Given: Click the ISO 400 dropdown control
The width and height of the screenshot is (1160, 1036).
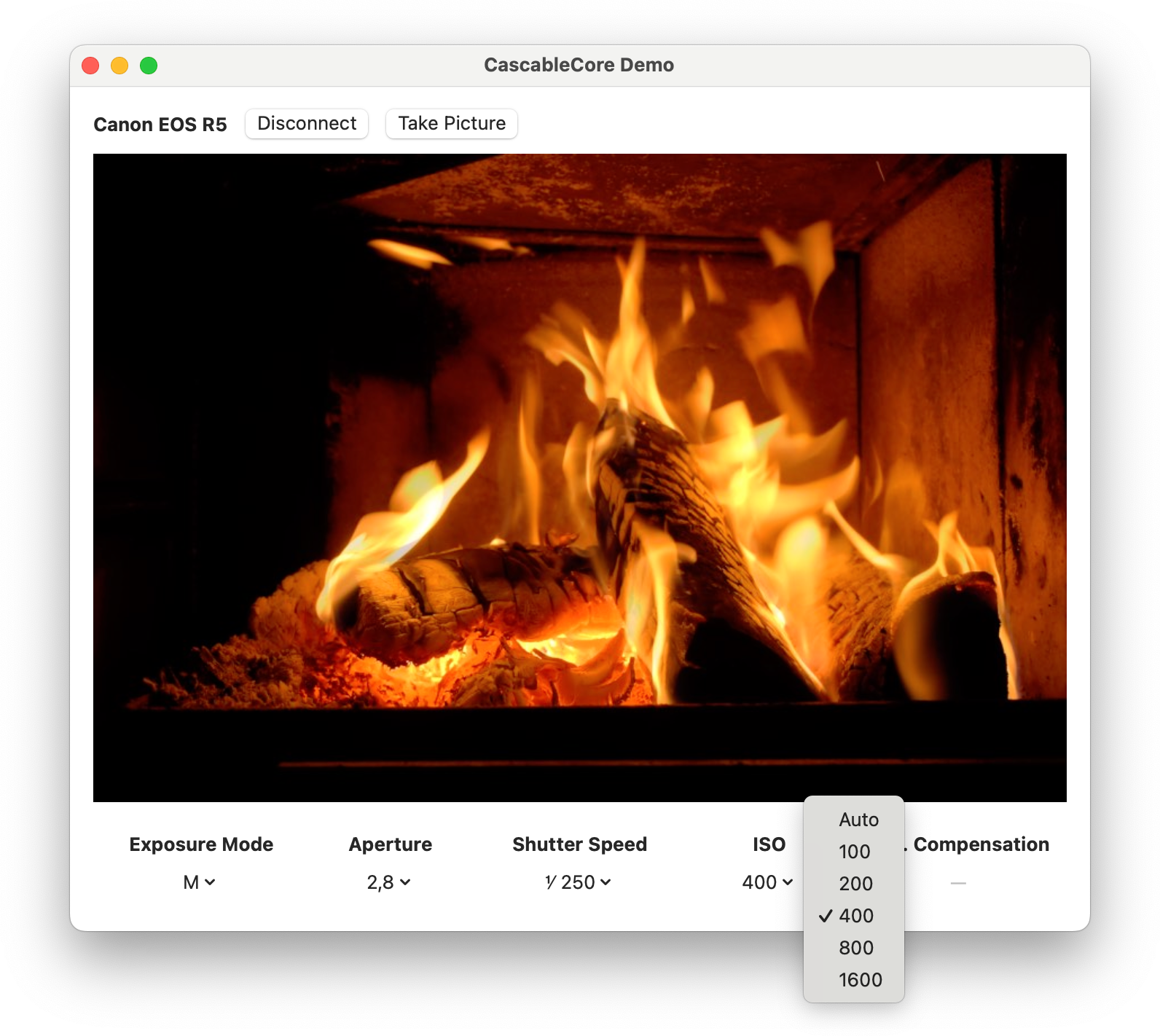Looking at the screenshot, I should point(767,882).
